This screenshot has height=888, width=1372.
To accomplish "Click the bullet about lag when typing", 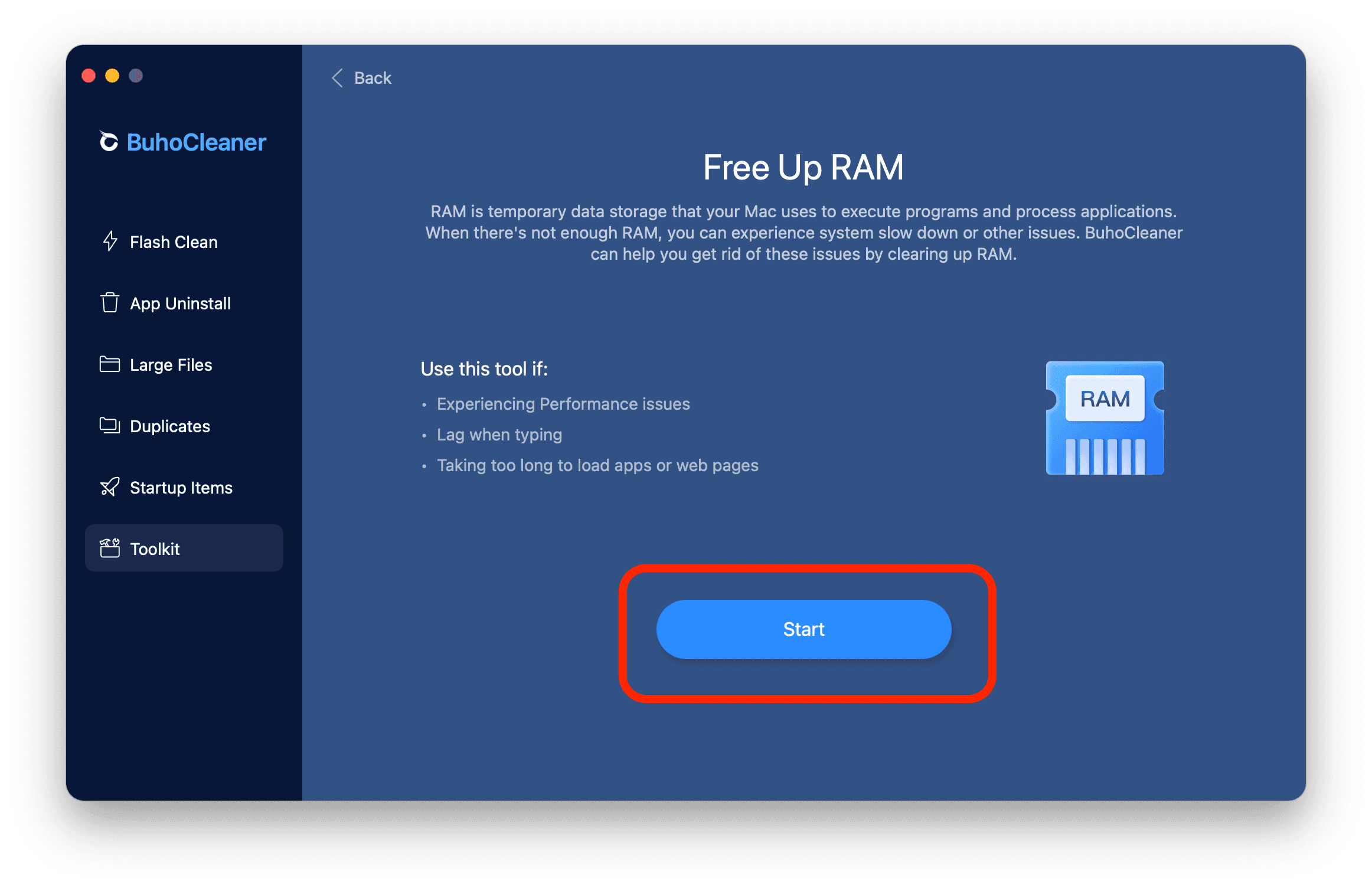I will tap(499, 435).
